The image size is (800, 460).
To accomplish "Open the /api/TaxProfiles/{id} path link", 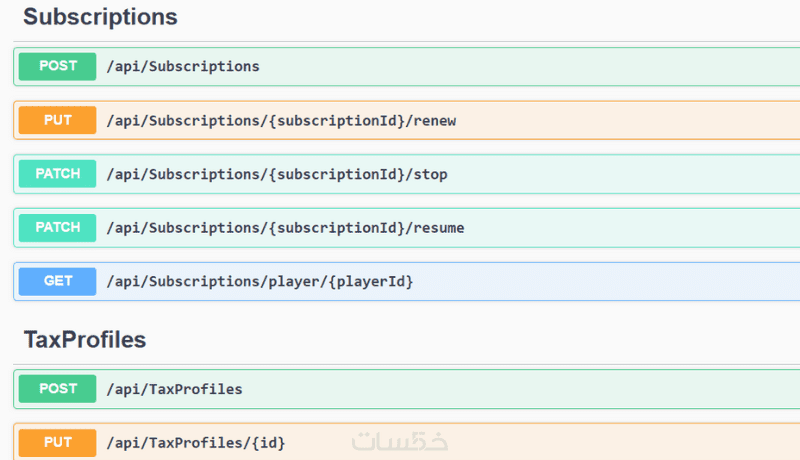I will pos(196,442).
